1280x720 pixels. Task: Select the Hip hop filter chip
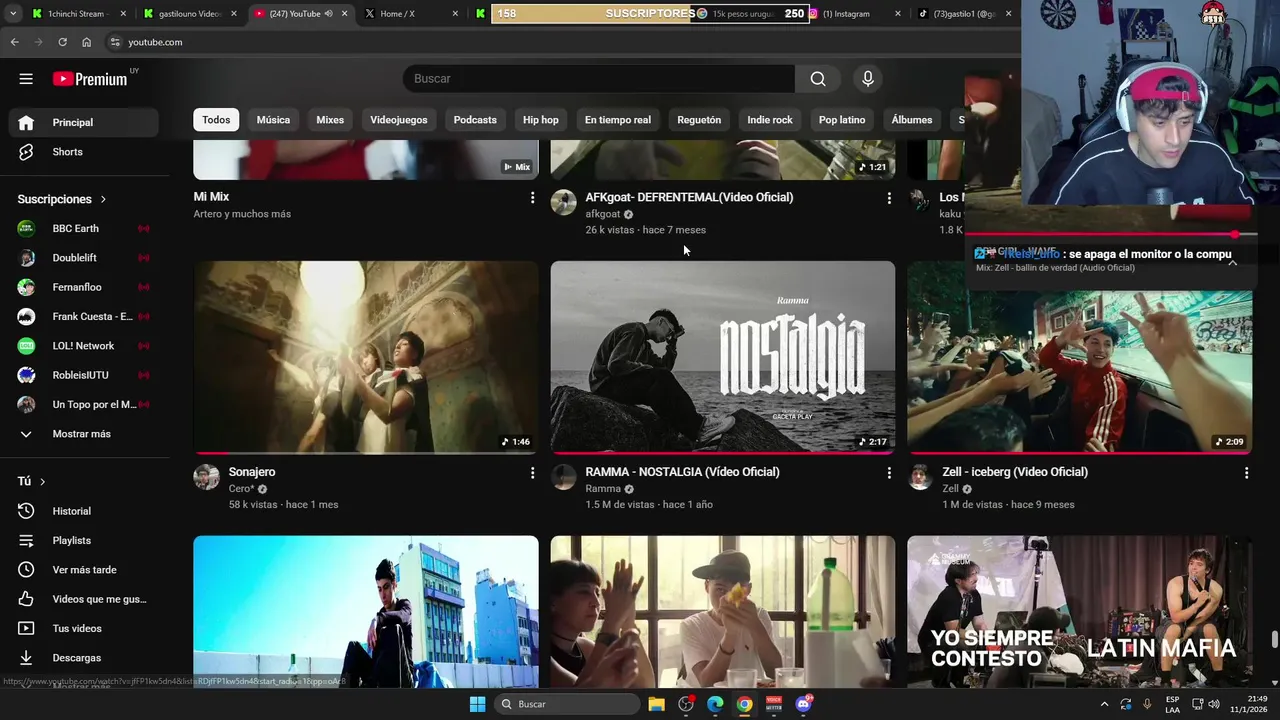541,120
